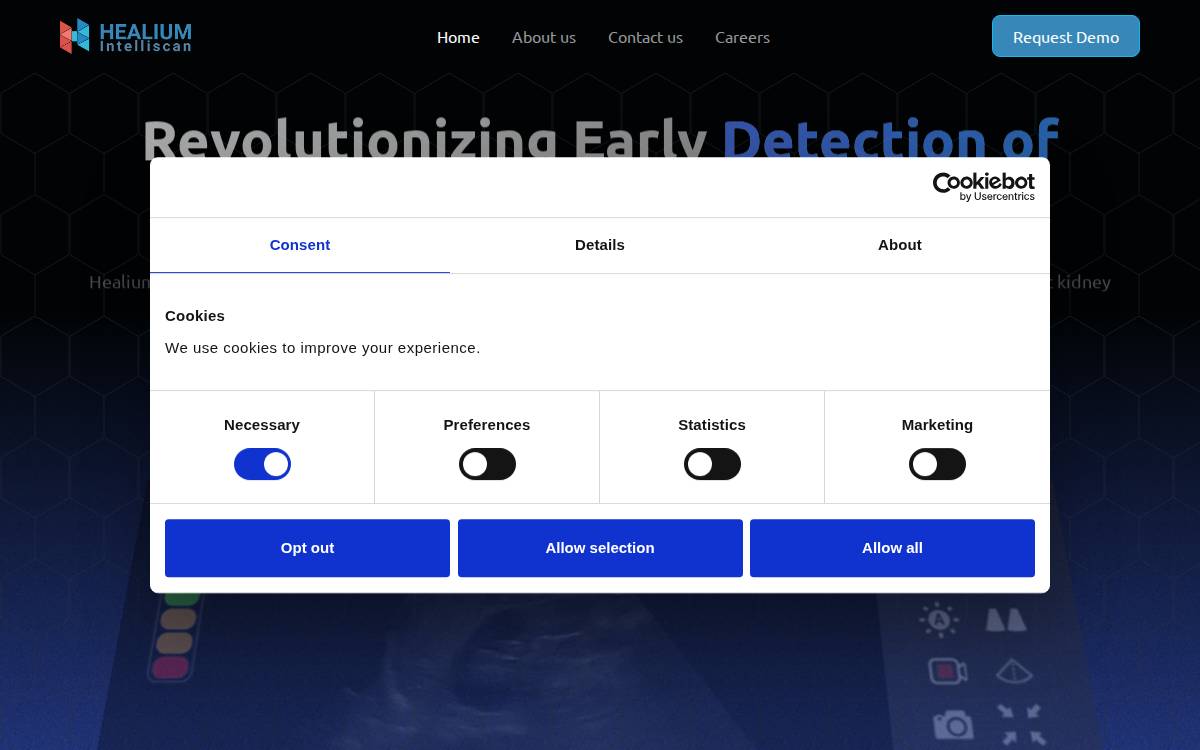Screen dimensions: 1200x750
Task: Click the text "We use cookies to improve your experience."
Action: tap(322, 348)
